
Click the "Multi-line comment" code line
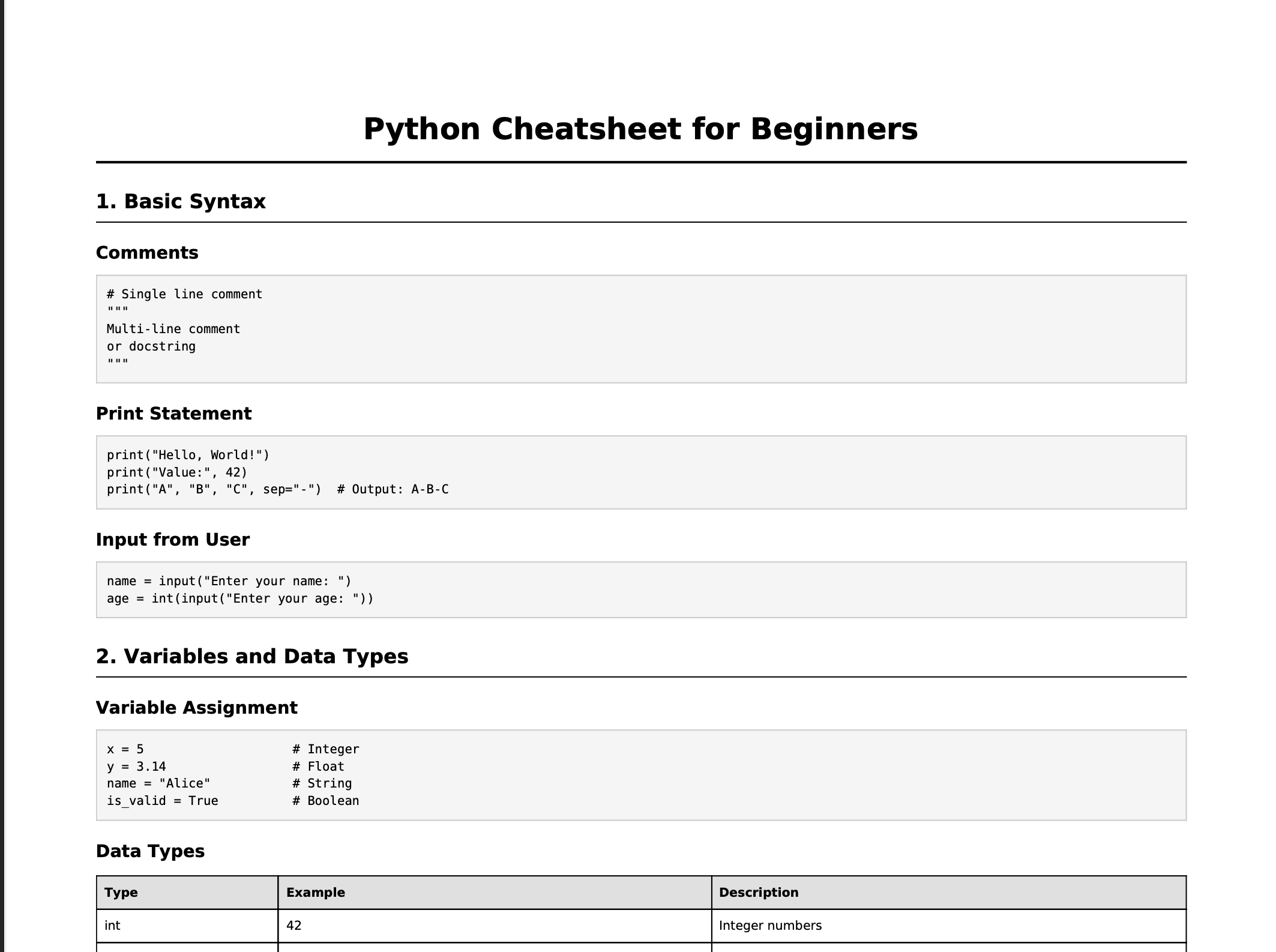click(173, 329)
